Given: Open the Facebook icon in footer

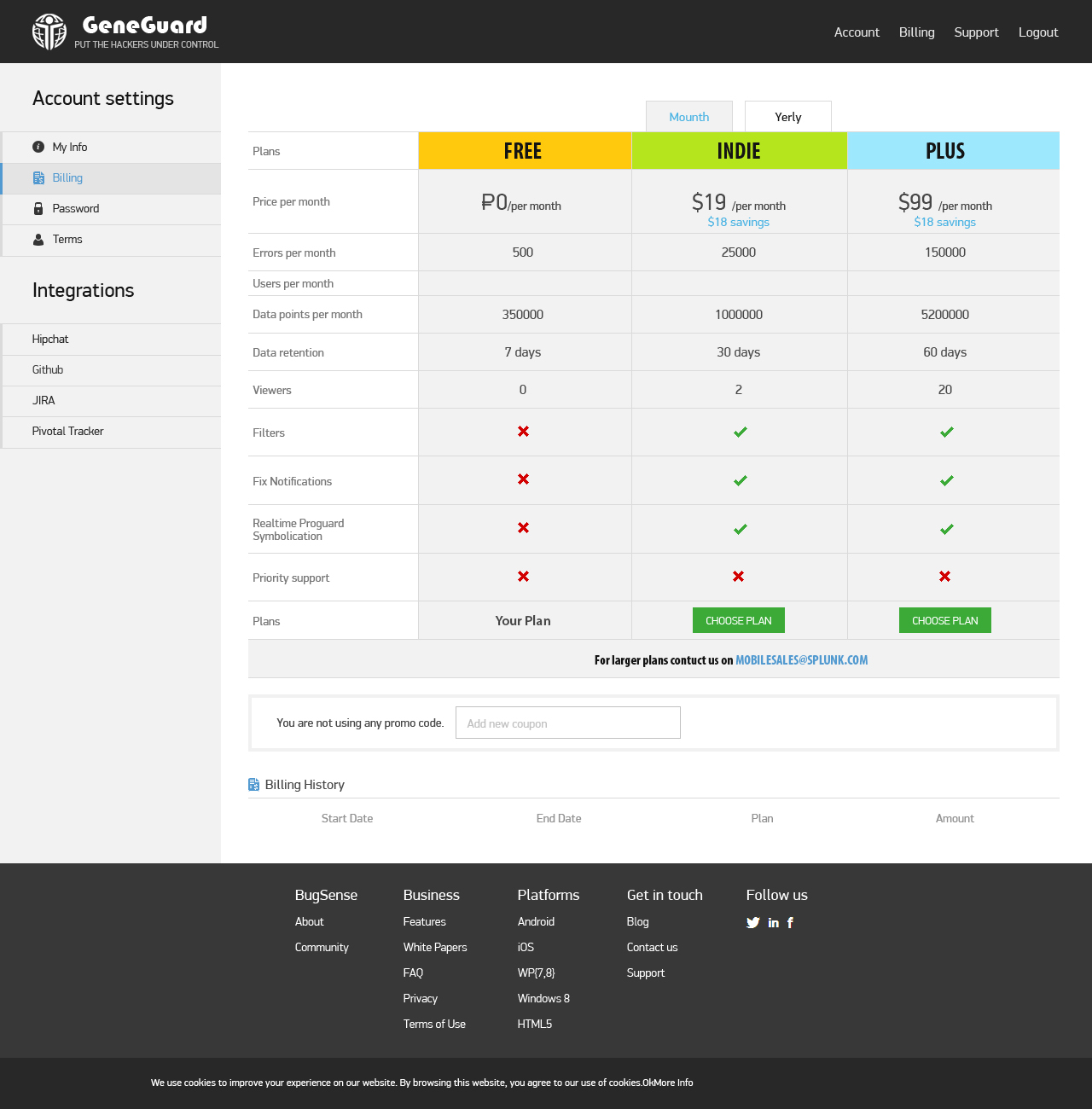Looking at the screenshot, I should pos(790,922).
